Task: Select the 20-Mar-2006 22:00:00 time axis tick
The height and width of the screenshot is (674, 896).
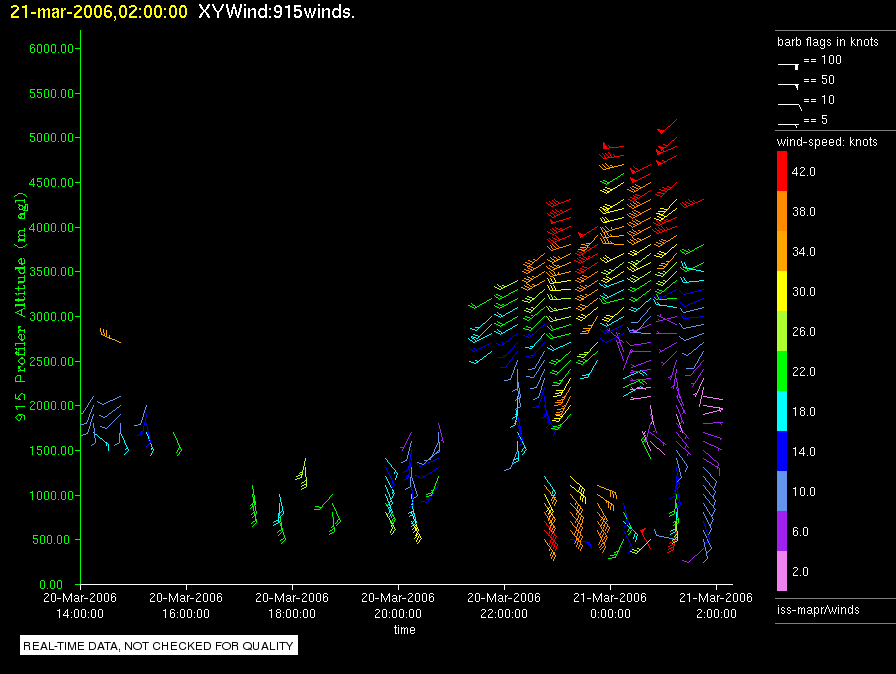Action: (x=504, y=606)
